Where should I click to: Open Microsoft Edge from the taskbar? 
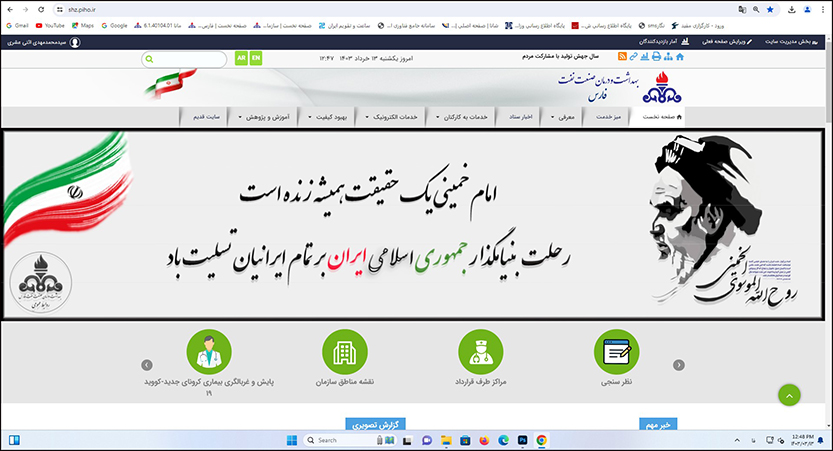pos(503,440)
